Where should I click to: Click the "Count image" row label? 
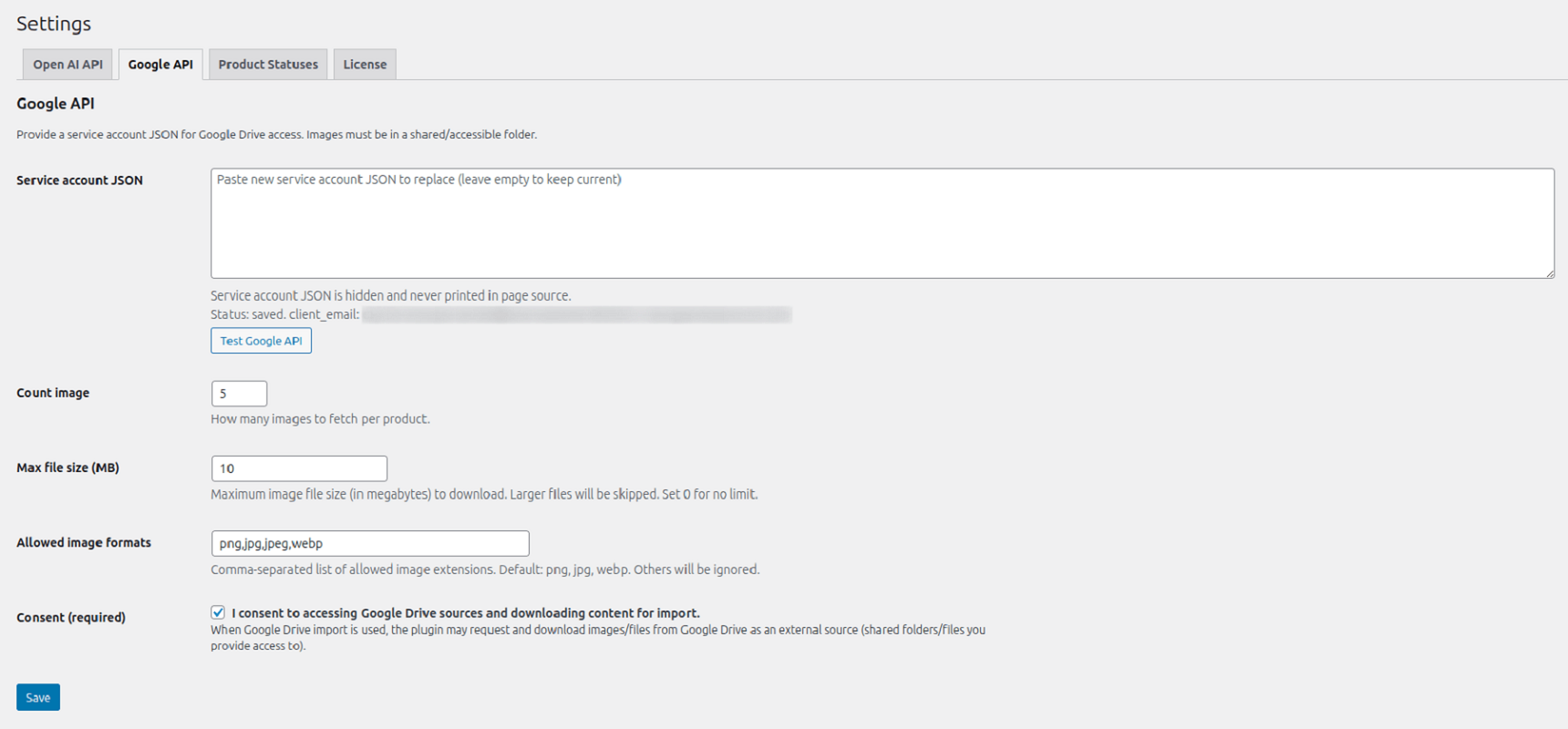(x=53, y=393)
